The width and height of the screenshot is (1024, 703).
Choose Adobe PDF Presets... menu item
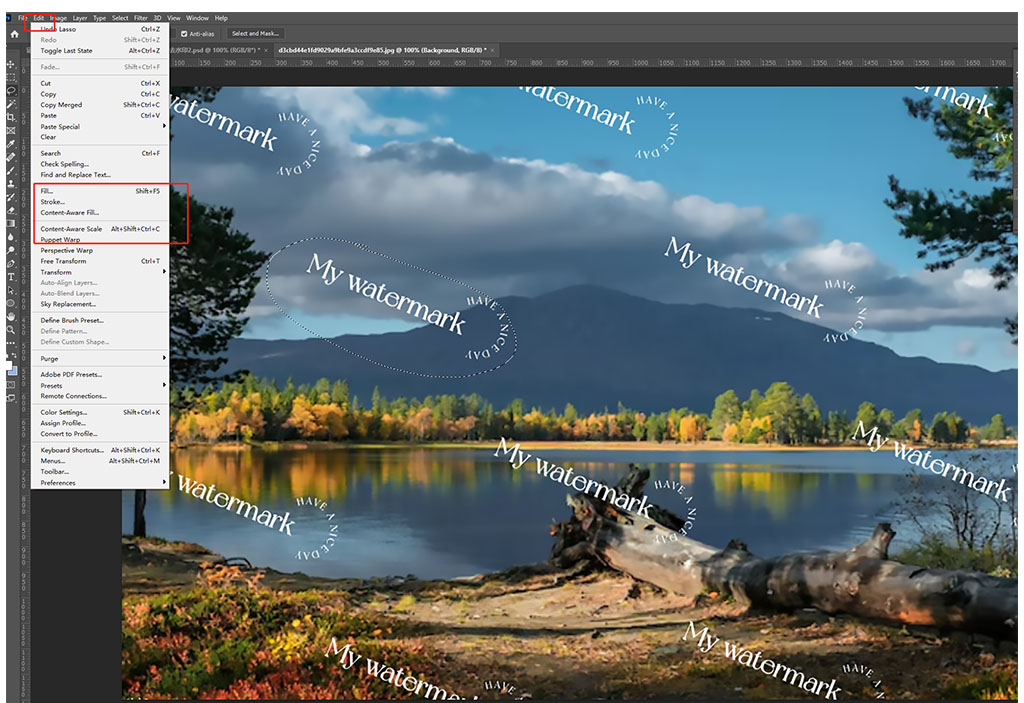coord(100,374)
